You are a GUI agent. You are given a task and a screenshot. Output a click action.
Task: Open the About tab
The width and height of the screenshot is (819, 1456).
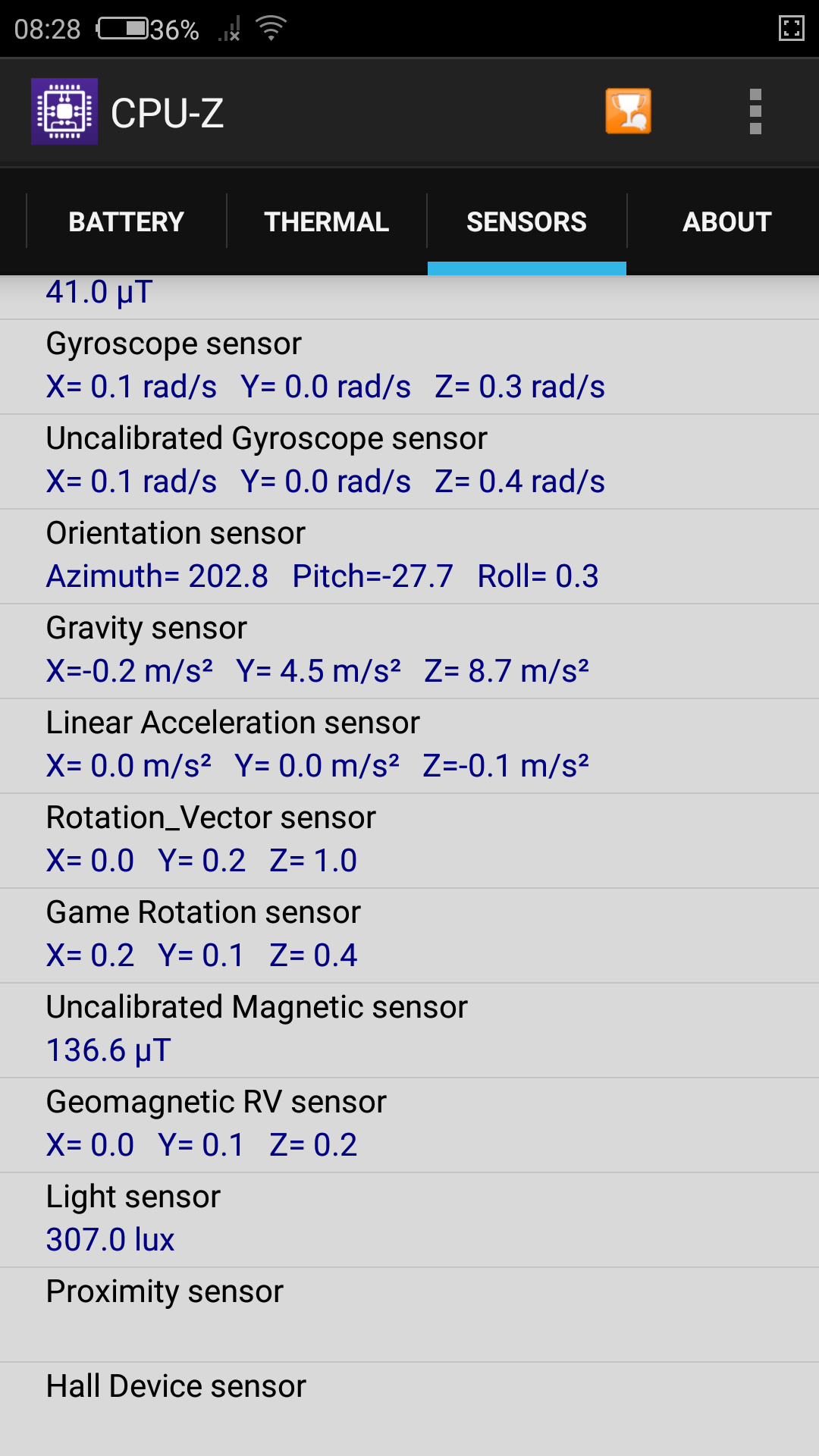726,221
